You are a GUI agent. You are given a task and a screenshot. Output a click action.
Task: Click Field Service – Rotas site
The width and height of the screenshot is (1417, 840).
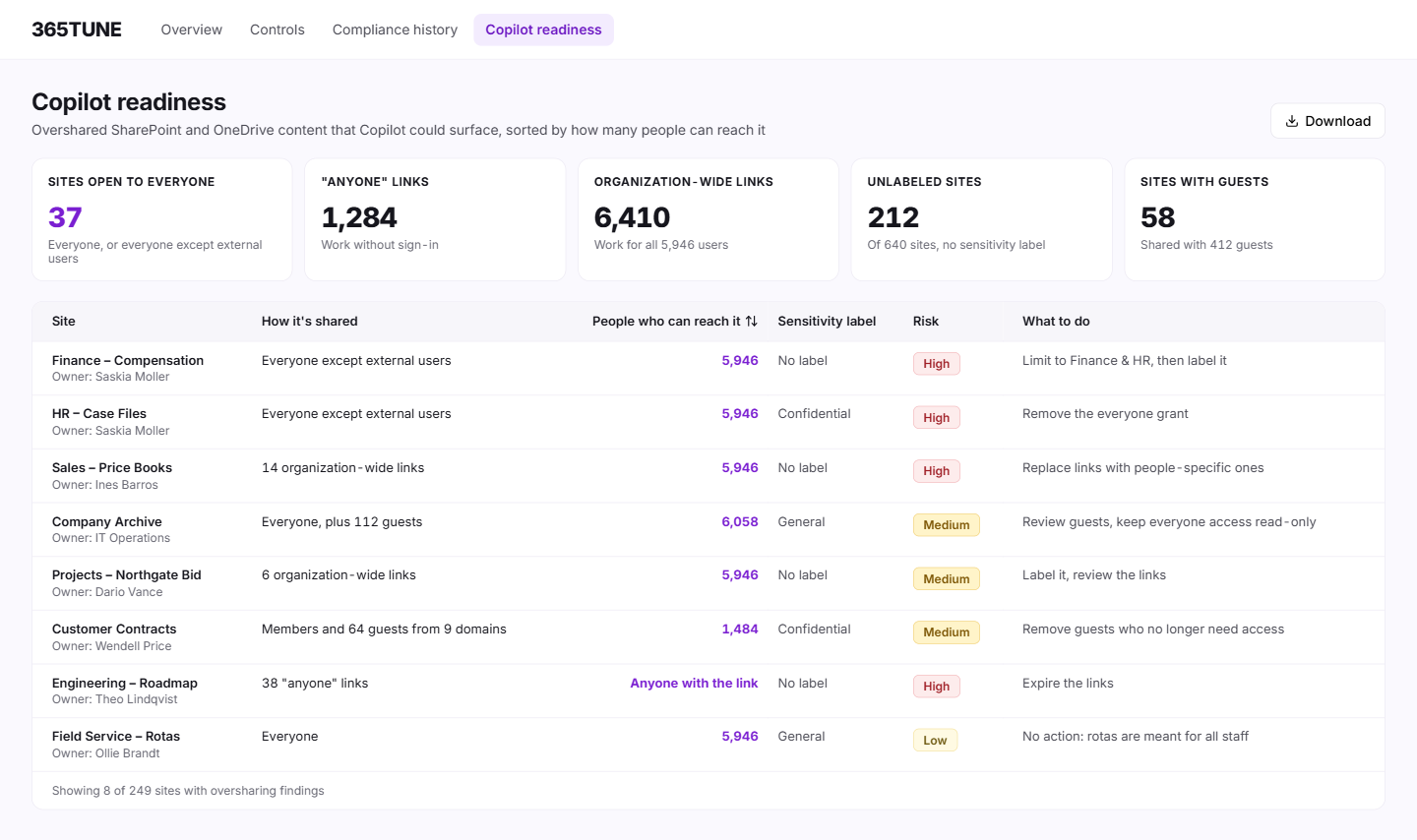pos(116,737)
